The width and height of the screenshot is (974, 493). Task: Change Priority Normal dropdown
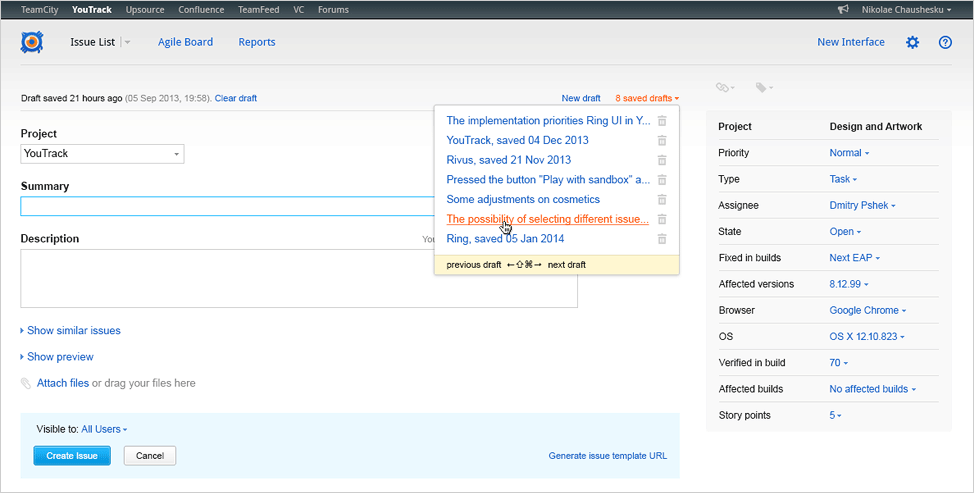(x=849, y=153)
